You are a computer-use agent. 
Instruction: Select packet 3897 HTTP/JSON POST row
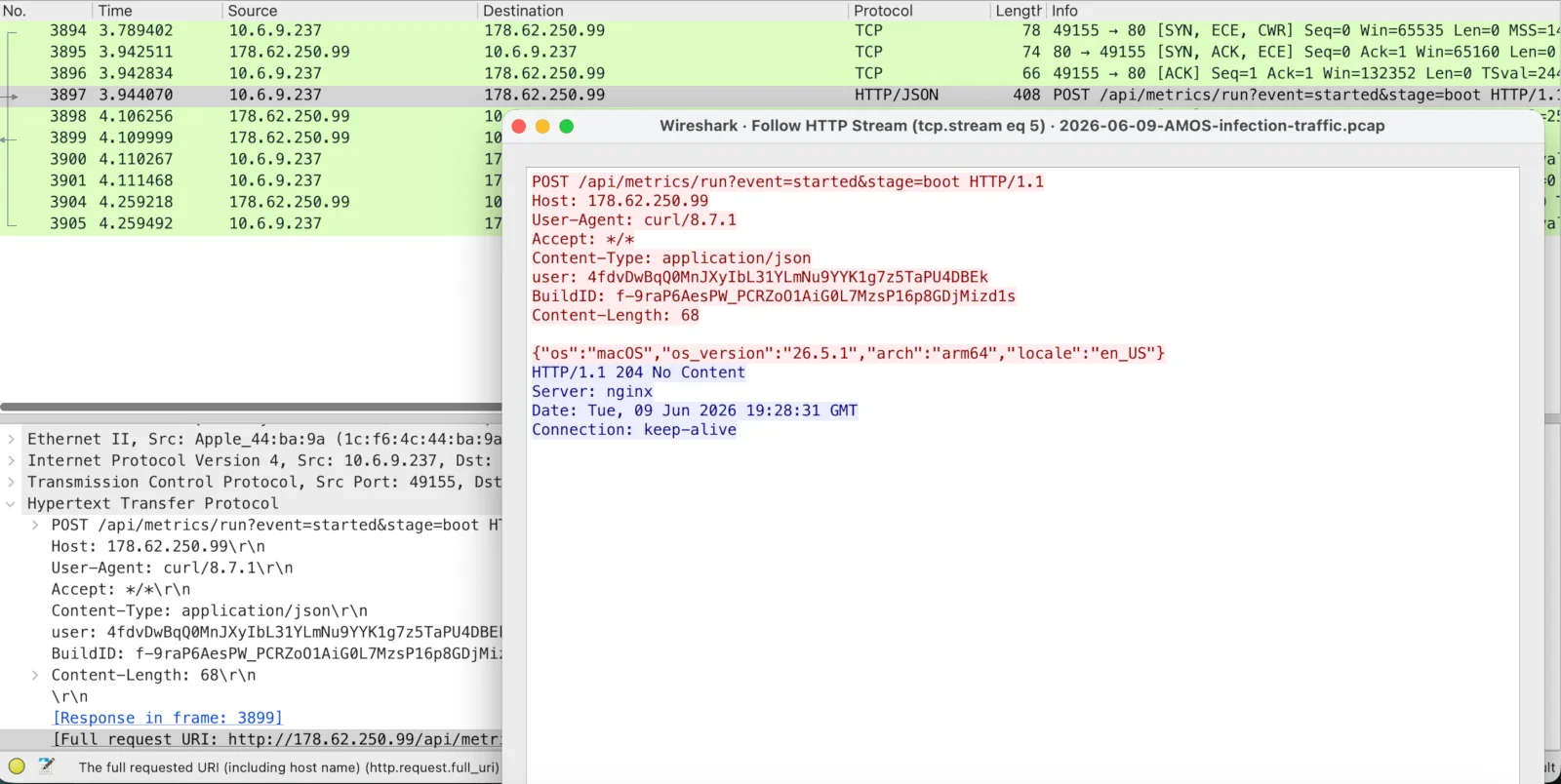click(x=780, y=95)
